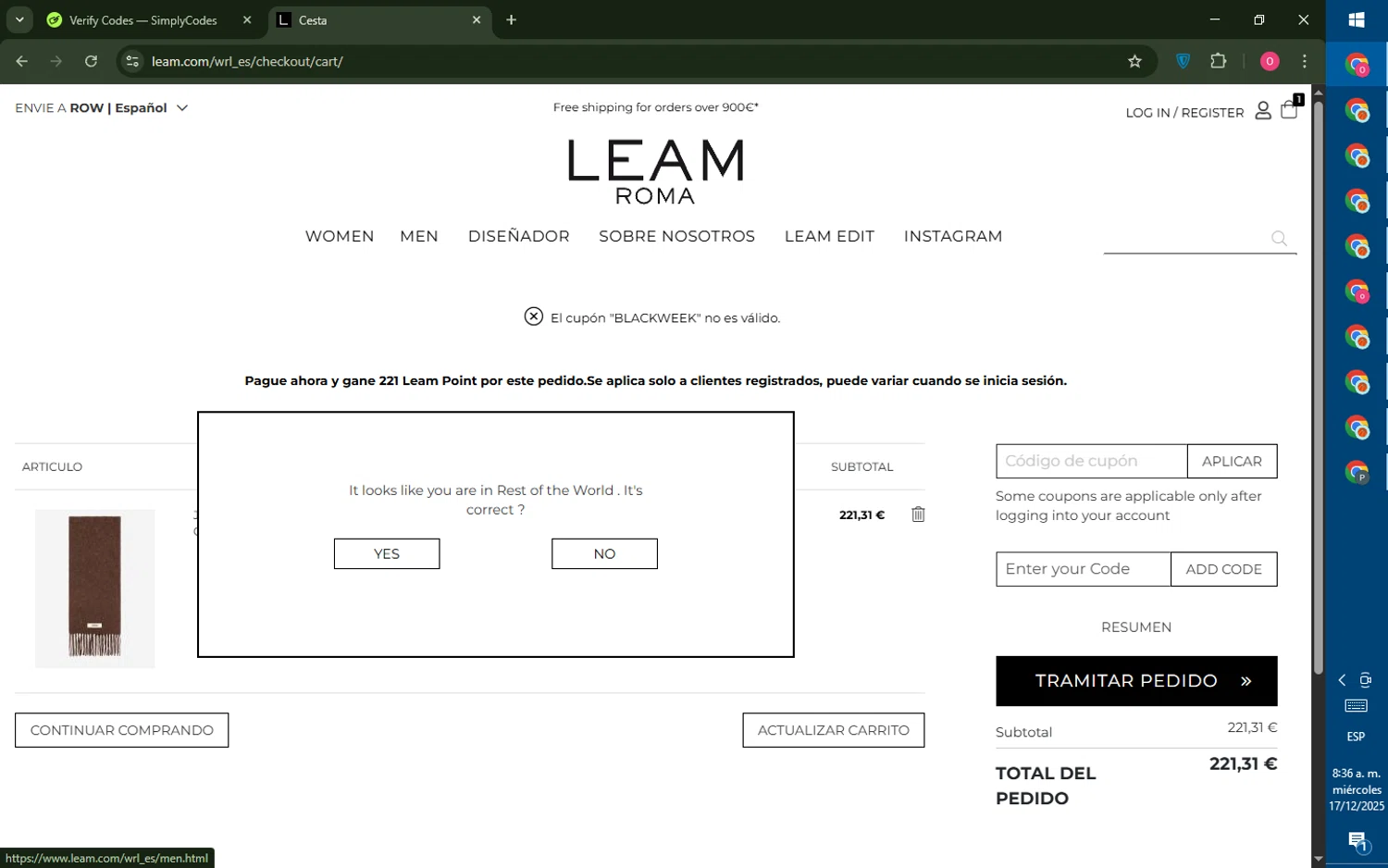Open first Chrome taskbar icon
The image size is (1388, 868).
coord(1357,66)
